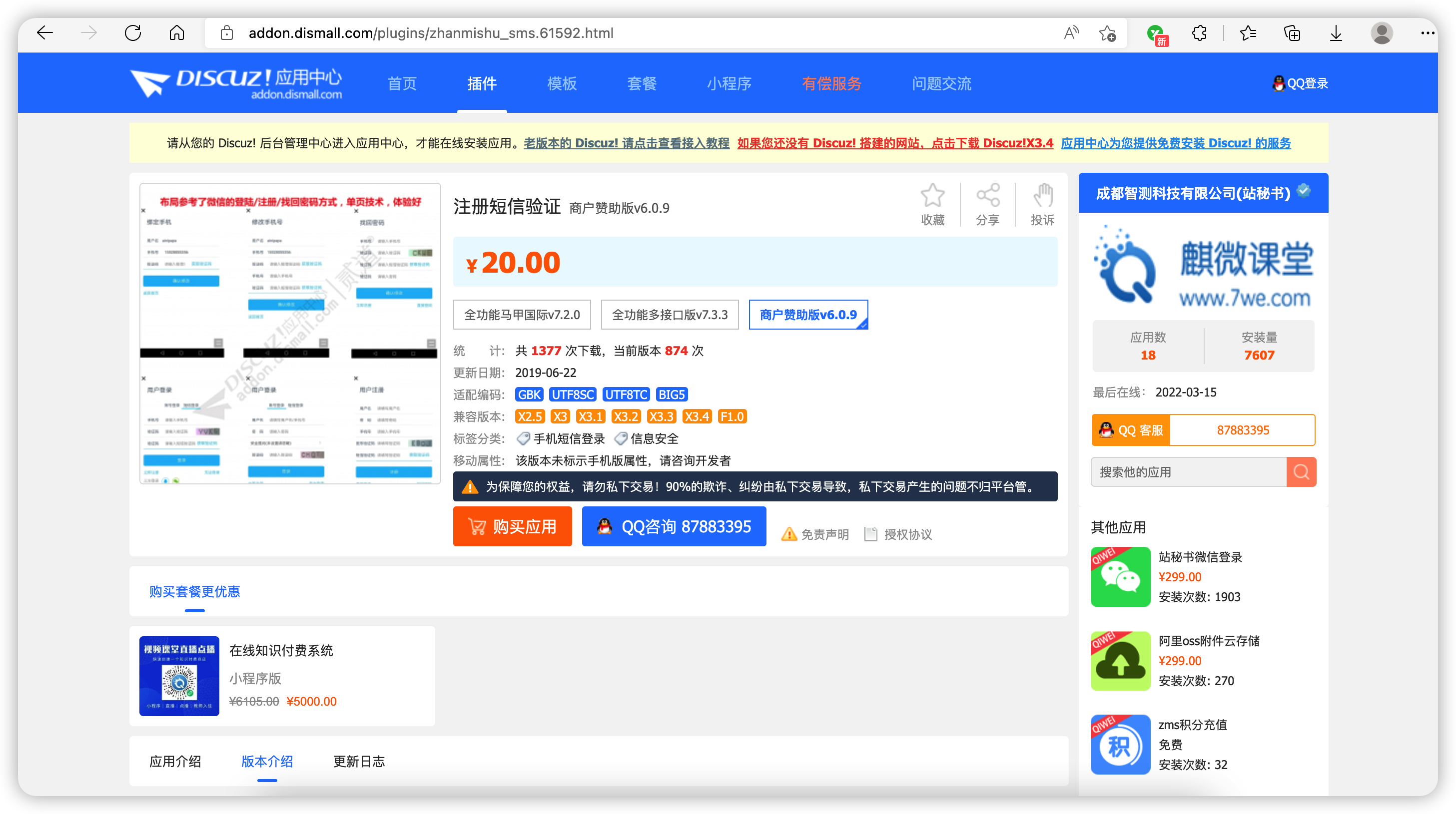Click the 授权协议 document icon
Viewport: 1456px width, 814px height.
[x=870, y=534]
